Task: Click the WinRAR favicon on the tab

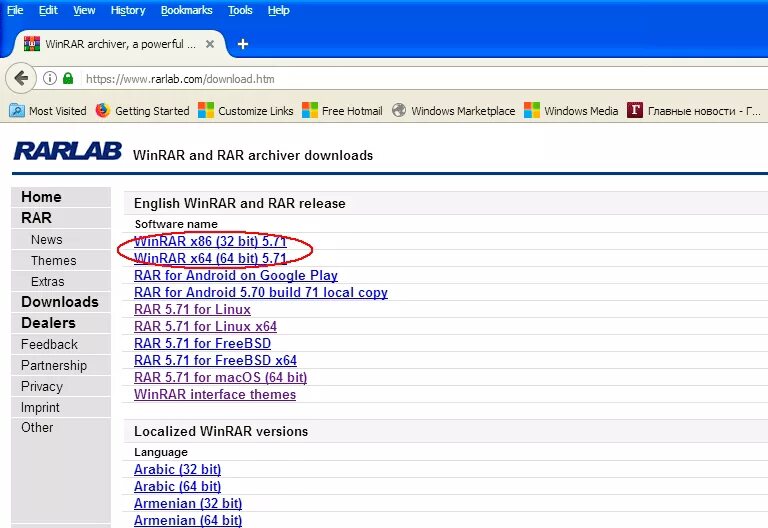Action: (32, 44)
